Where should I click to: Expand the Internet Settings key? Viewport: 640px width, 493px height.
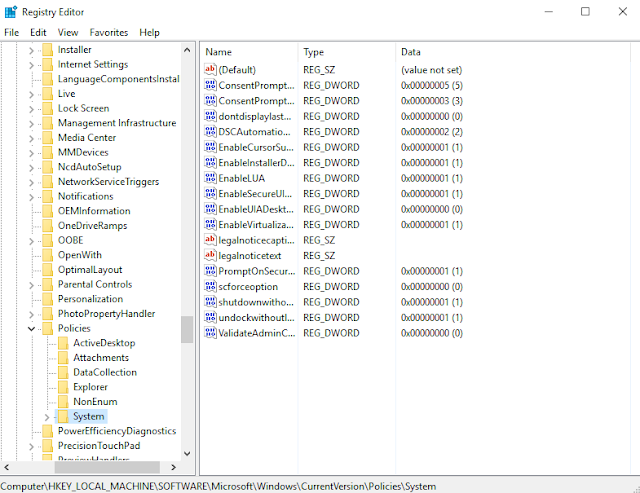[x=31, y=65]
